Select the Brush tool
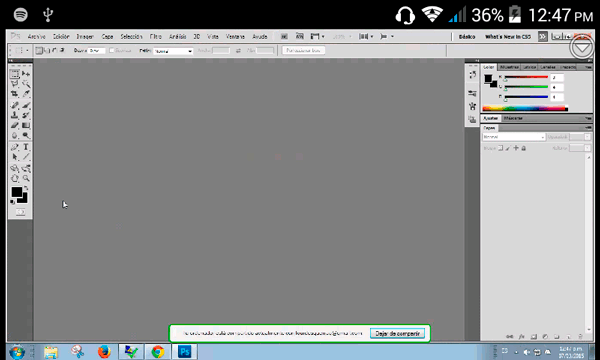 [x=26, y=105]
